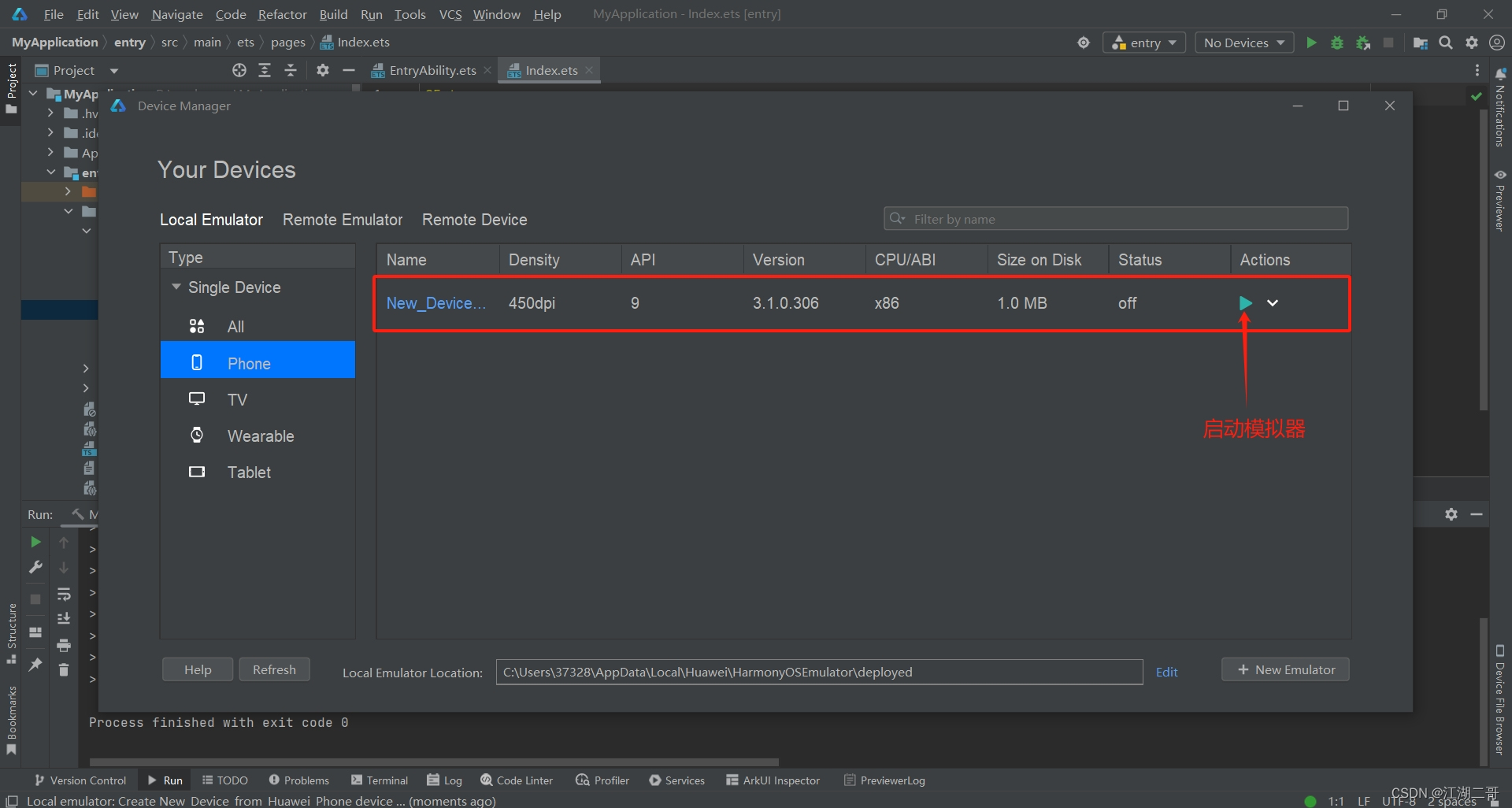Image resolution: width=1512 pixels, height=808 pixels.
Task: Open the File menu
Action: [x=54, y=14]
